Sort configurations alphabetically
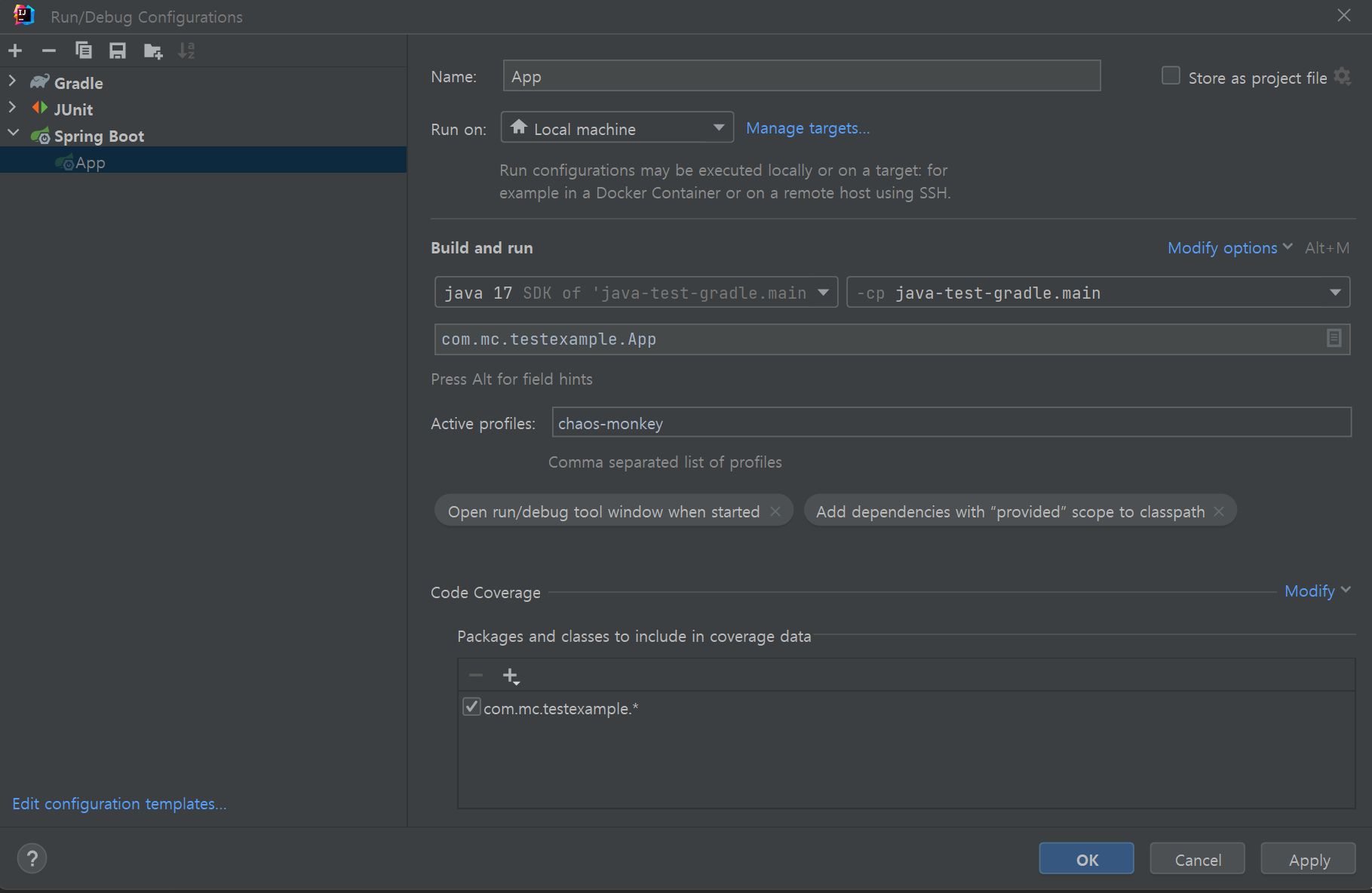This screenshot has width=1372, height=893. tap(186, 51)
